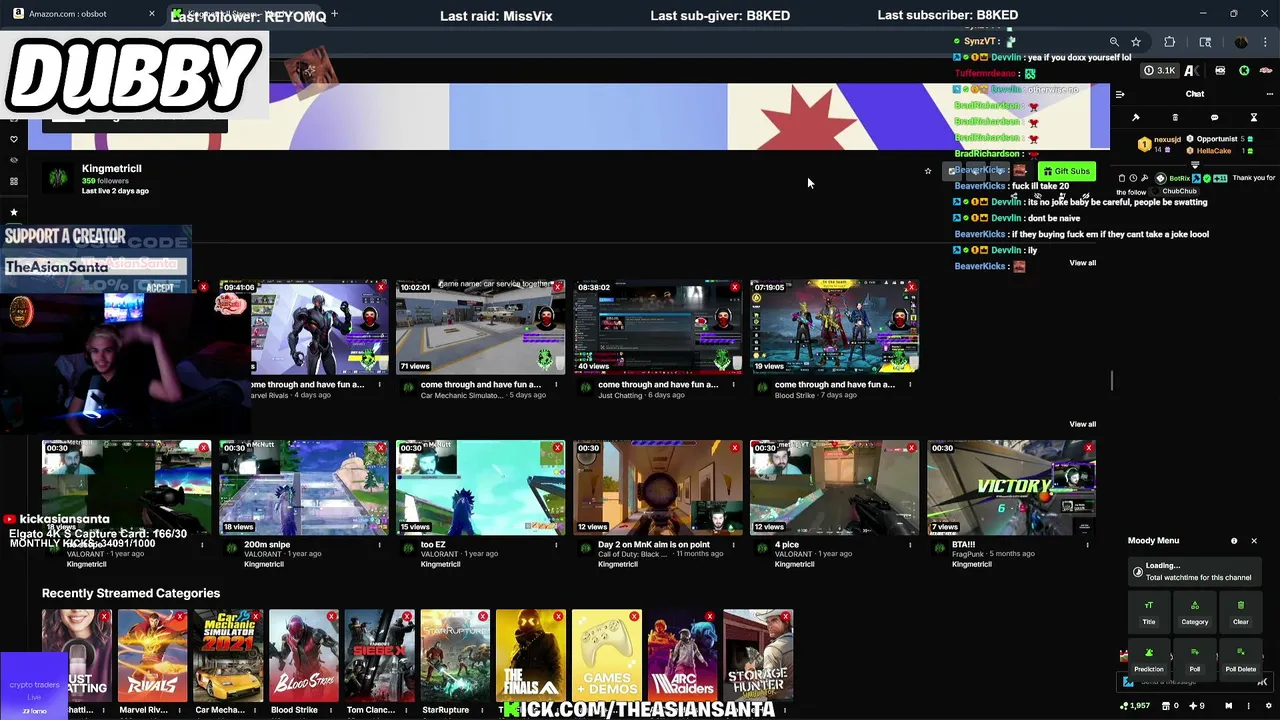Click View all for the clips row
The width and height of the screenshot is (1280, 720).
point(1082,424)
